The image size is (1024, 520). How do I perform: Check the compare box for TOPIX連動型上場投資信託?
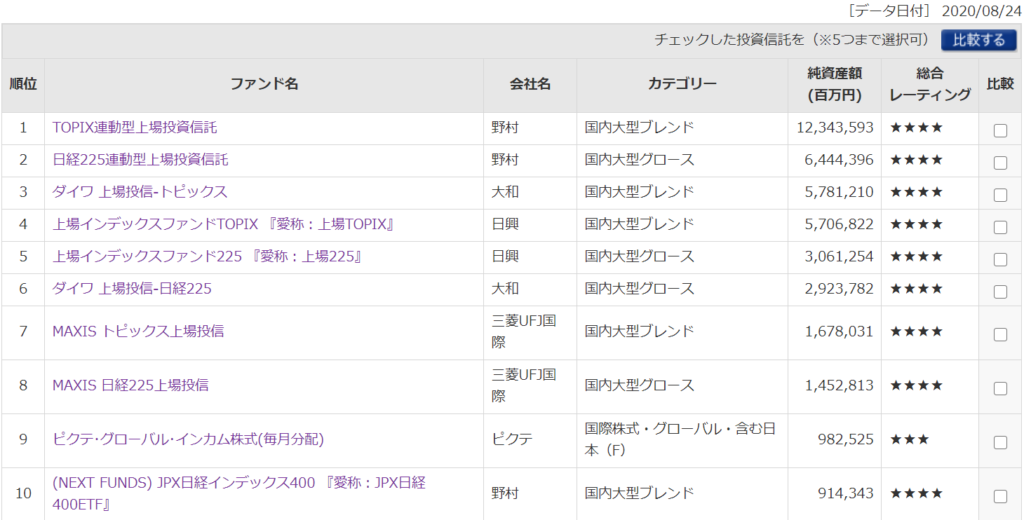click(1000, 130)
